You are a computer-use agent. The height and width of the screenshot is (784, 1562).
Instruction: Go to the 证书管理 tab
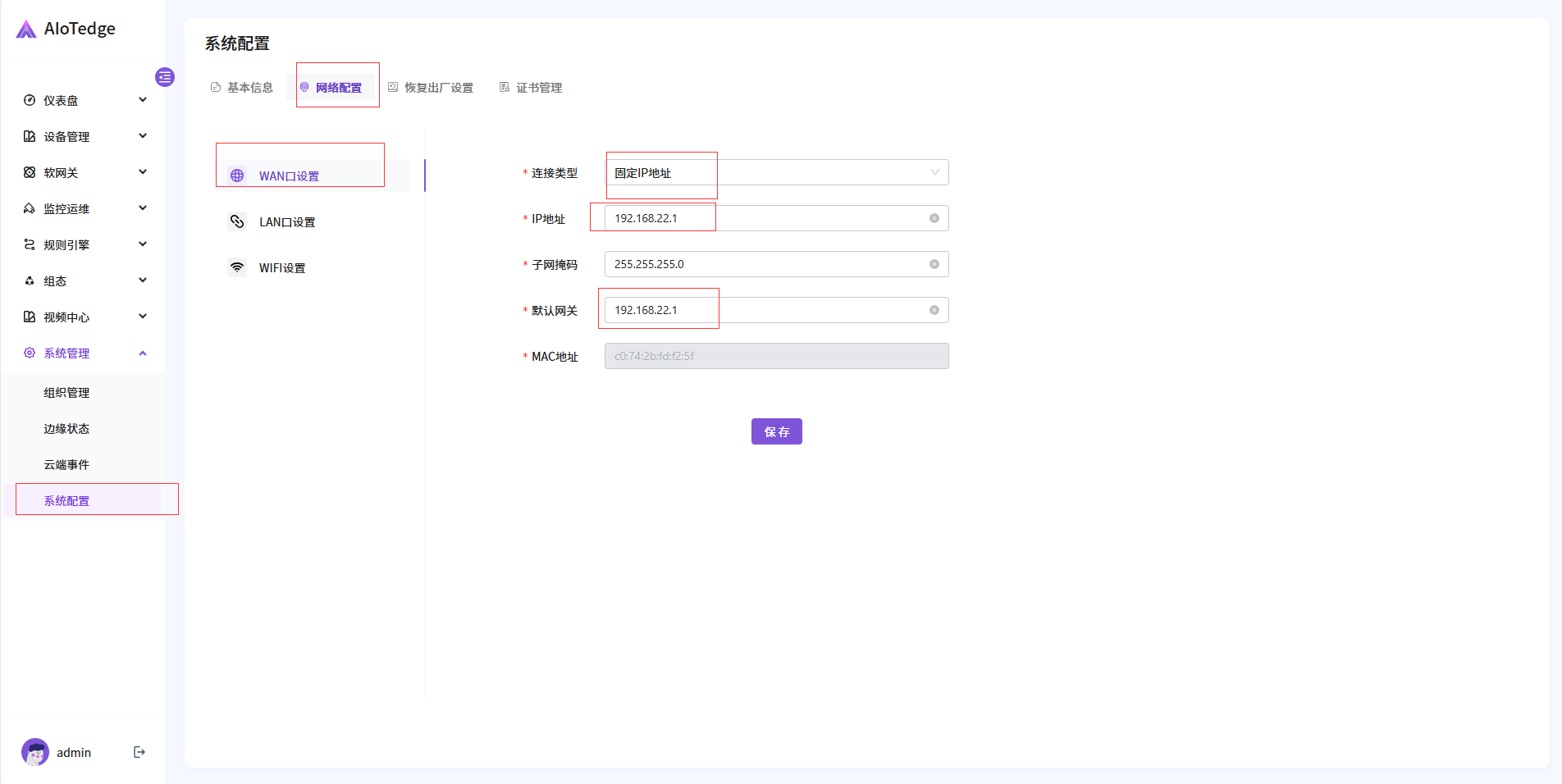(531, 88)
